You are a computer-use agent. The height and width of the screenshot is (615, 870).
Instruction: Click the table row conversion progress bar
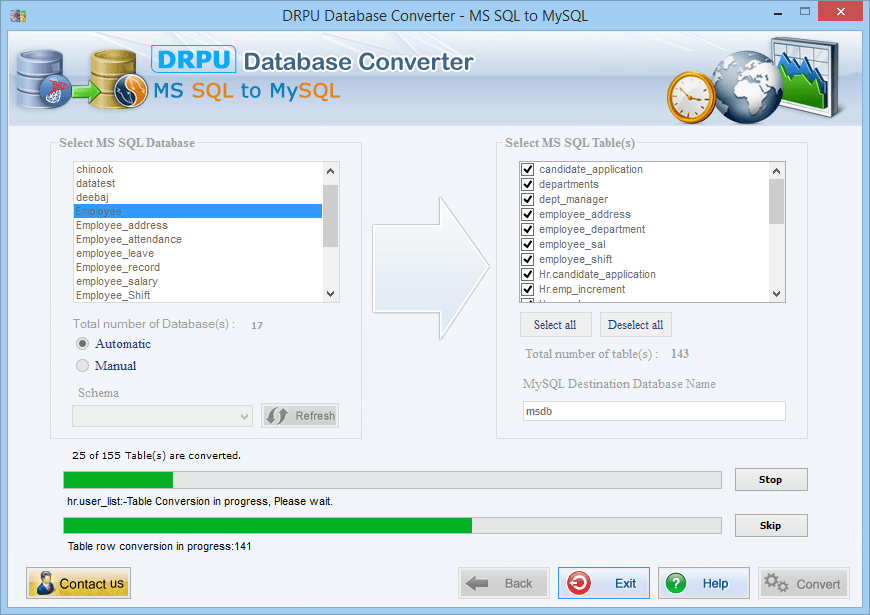coord(393,525)
